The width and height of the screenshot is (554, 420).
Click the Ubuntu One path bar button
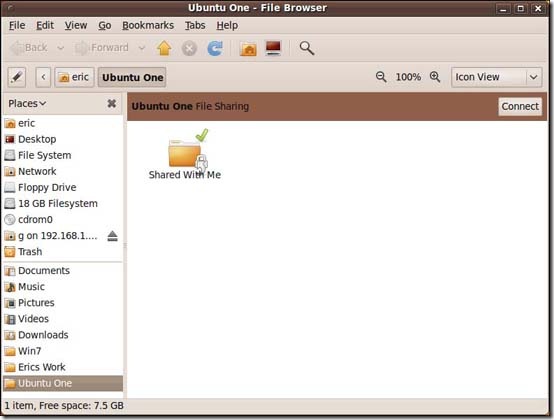132,77
